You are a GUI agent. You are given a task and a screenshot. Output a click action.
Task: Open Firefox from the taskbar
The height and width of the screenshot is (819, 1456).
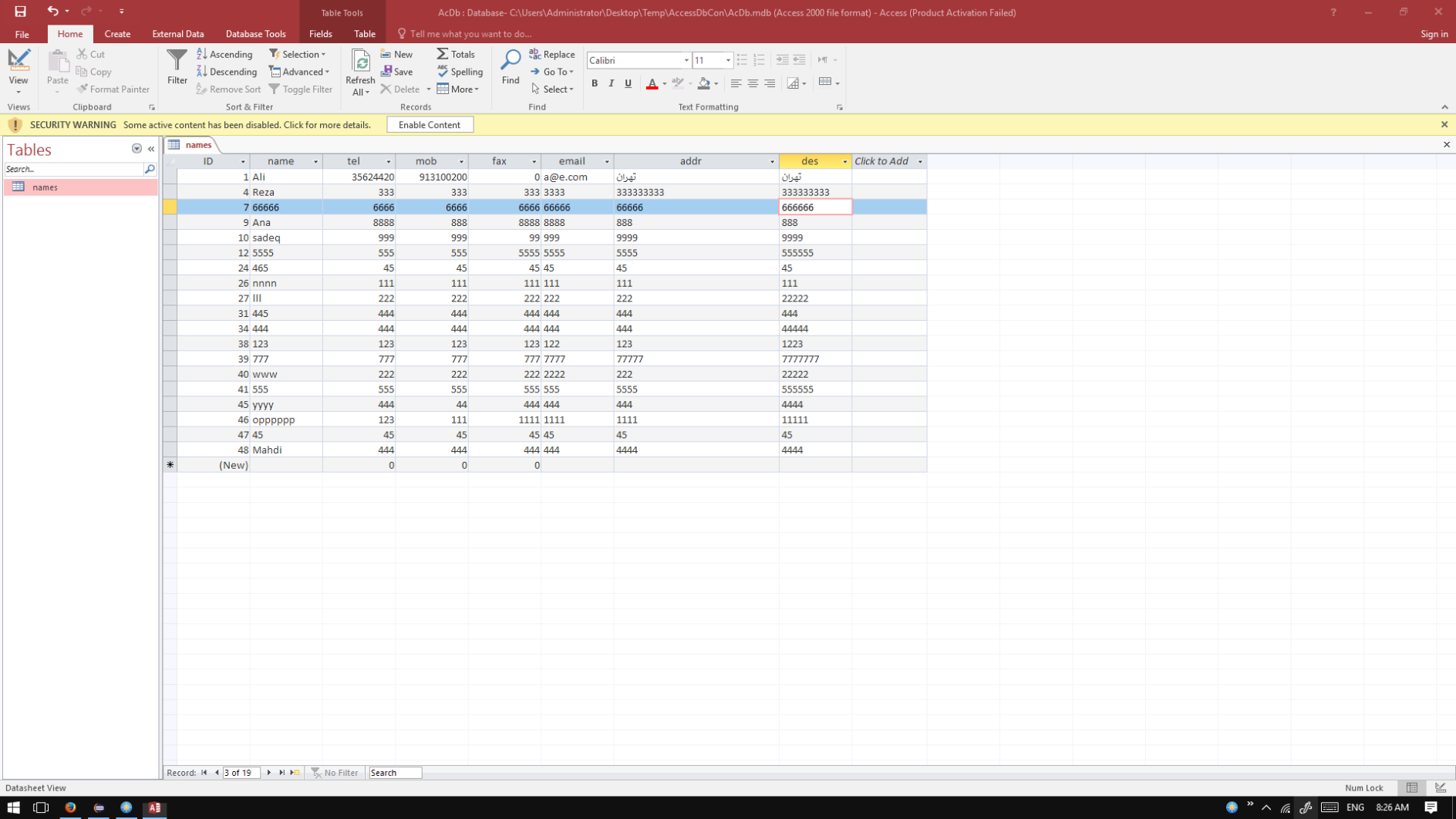(x=70, y=807)
